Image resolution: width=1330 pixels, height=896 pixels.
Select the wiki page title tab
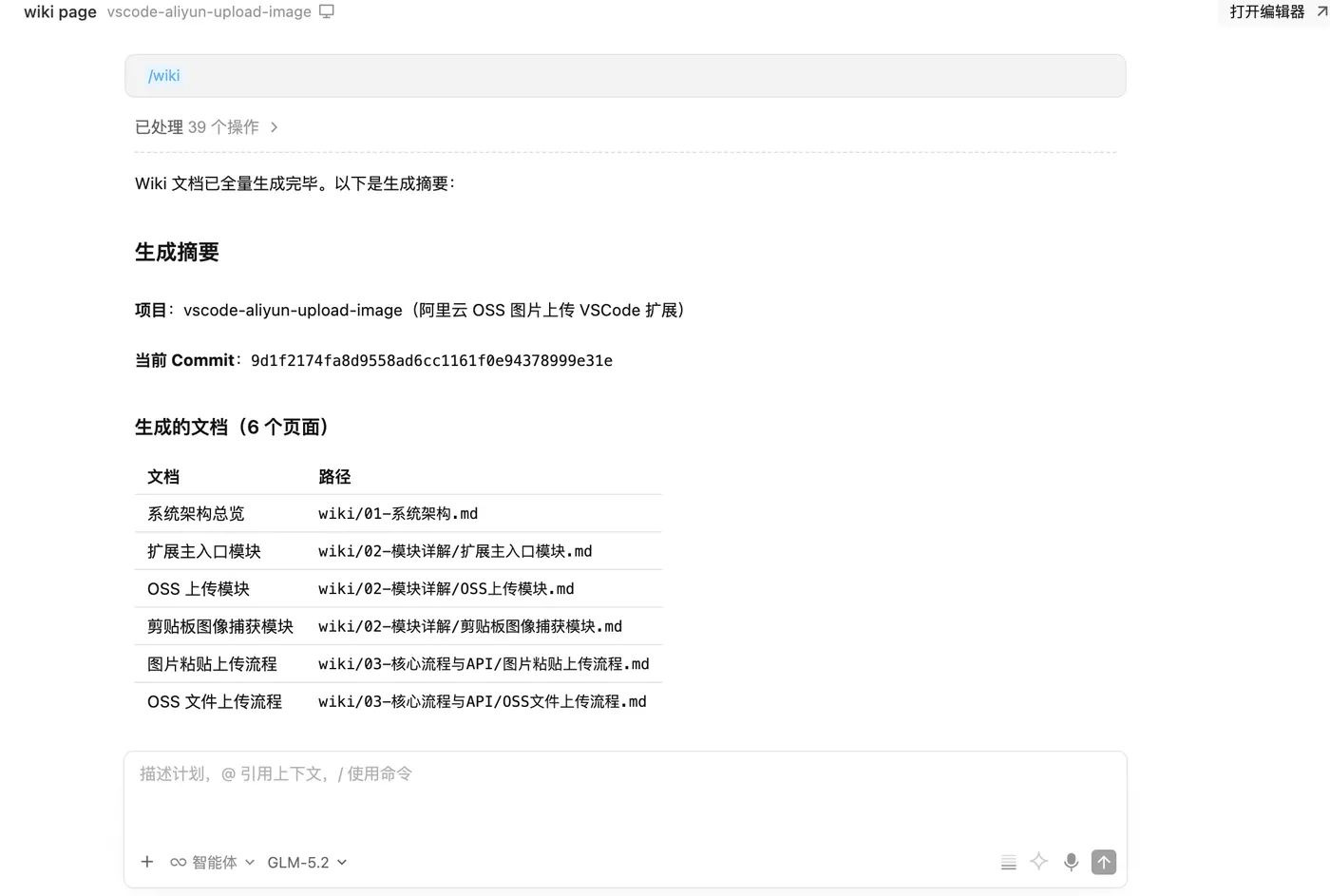click(x=60, y=11)
